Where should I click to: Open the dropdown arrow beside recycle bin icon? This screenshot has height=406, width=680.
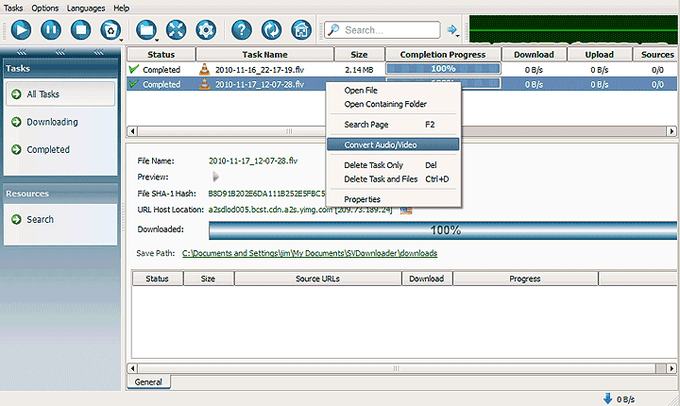pos(121,40)
